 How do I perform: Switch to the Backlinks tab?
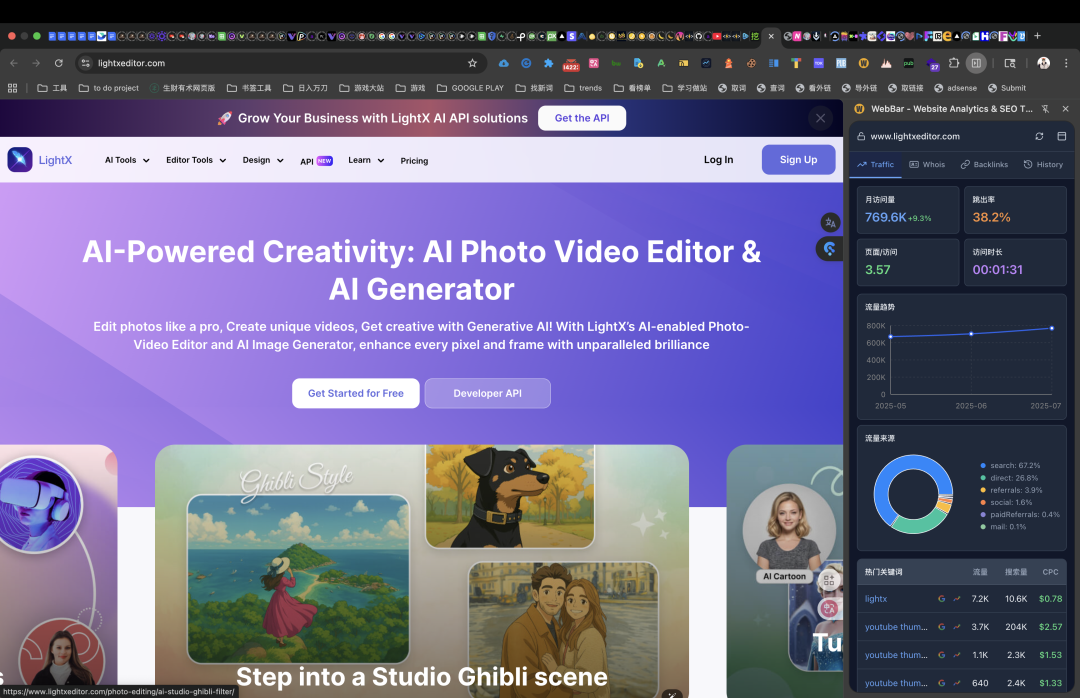(984, 165)
